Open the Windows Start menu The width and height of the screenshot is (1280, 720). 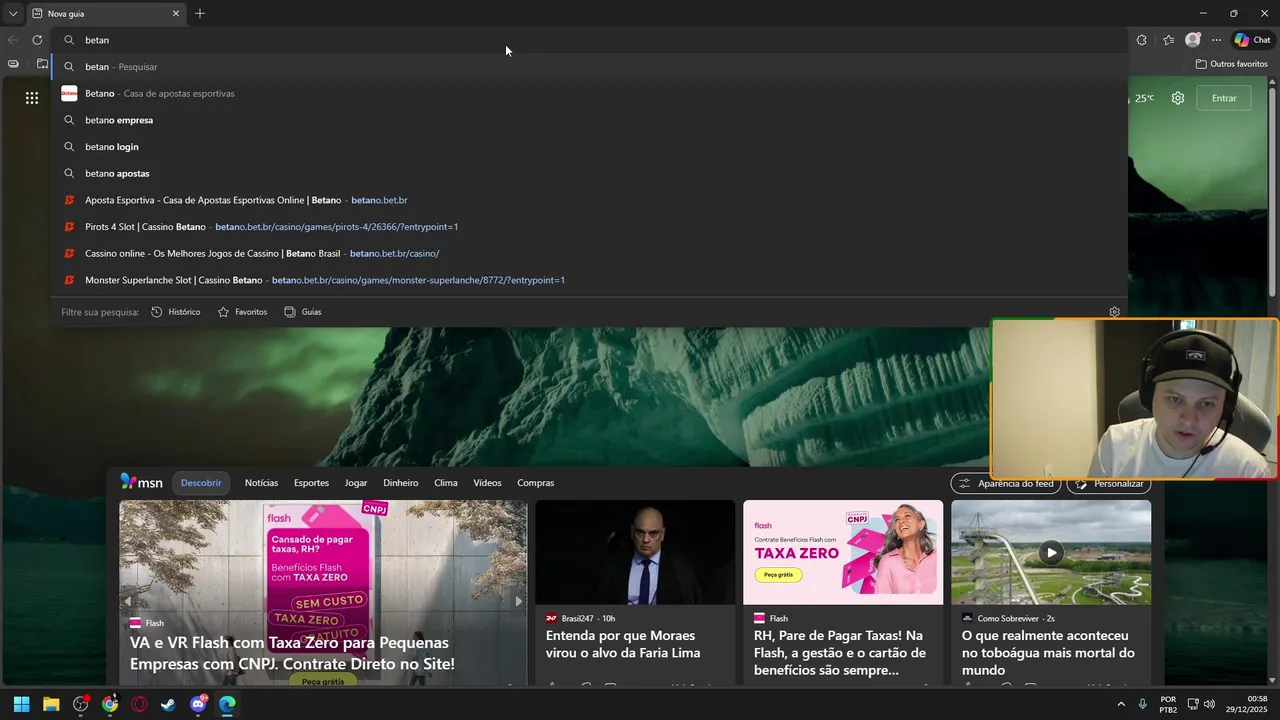pyautogui.click(x=22, y=704)
